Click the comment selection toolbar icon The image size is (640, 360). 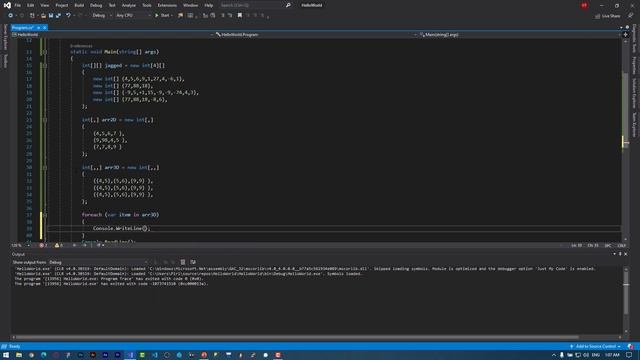pos(223,16)
